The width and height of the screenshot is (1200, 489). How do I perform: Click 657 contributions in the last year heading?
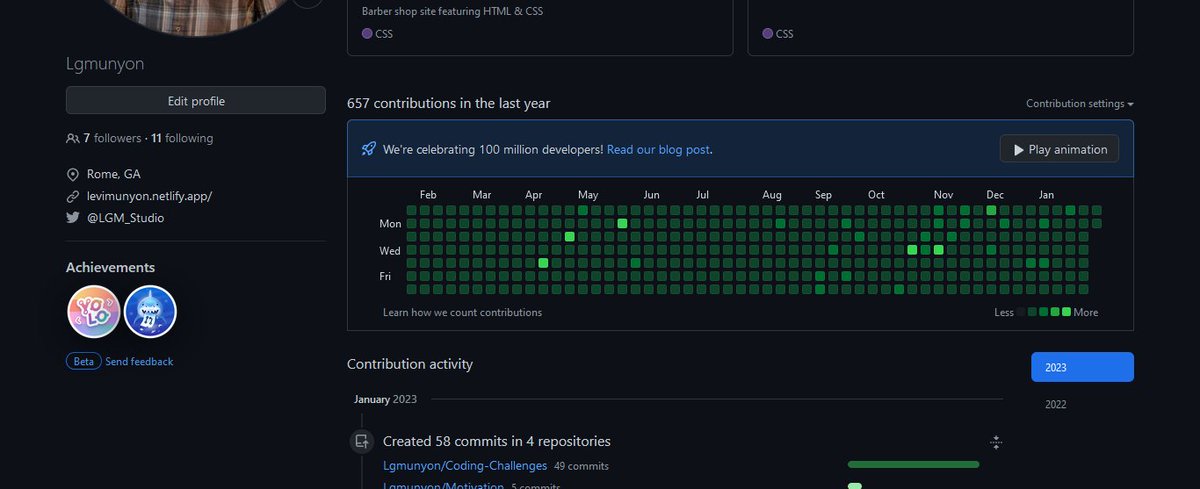point(448,103)
